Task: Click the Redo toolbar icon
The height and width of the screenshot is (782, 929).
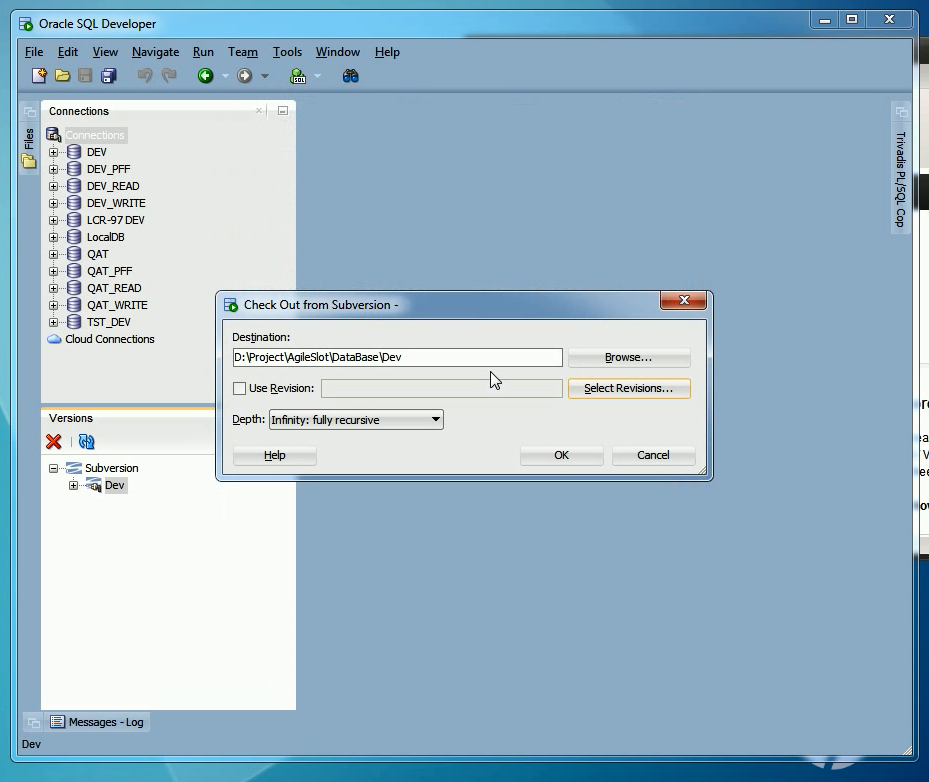Action: point(169,76)
